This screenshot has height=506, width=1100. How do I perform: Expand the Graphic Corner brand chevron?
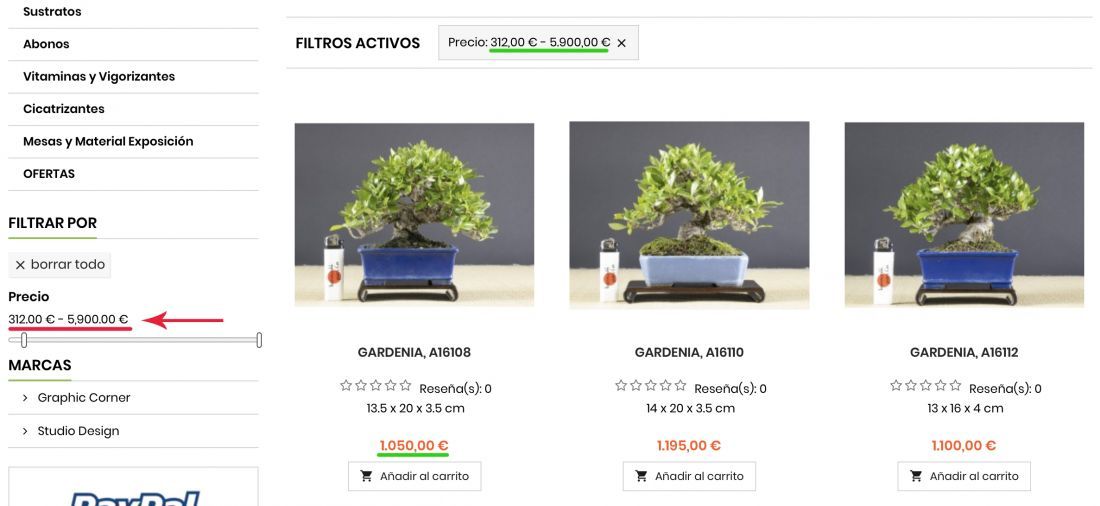click(25, 398)
